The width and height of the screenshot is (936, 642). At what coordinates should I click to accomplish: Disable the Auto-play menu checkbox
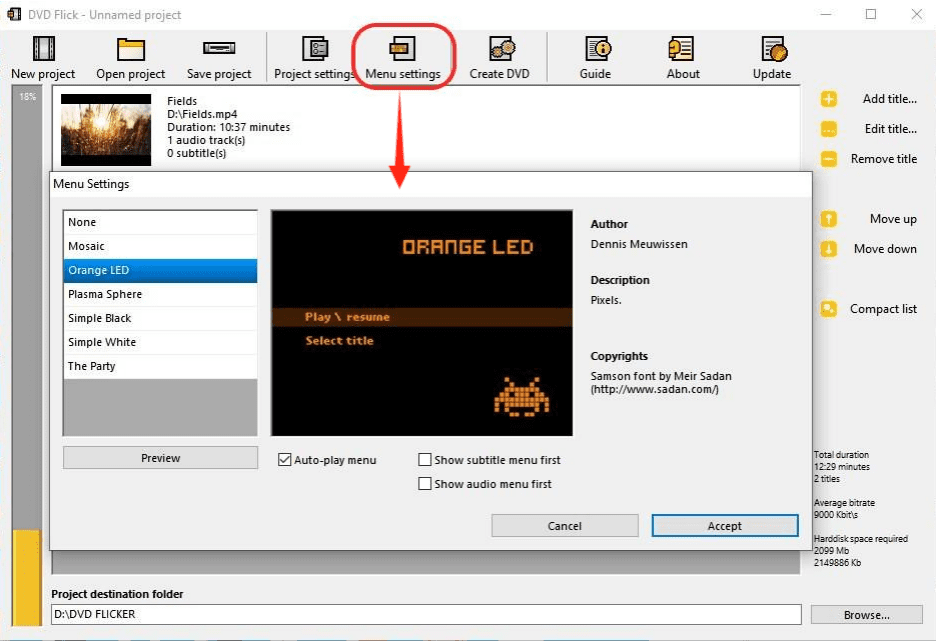coord(285,460)
